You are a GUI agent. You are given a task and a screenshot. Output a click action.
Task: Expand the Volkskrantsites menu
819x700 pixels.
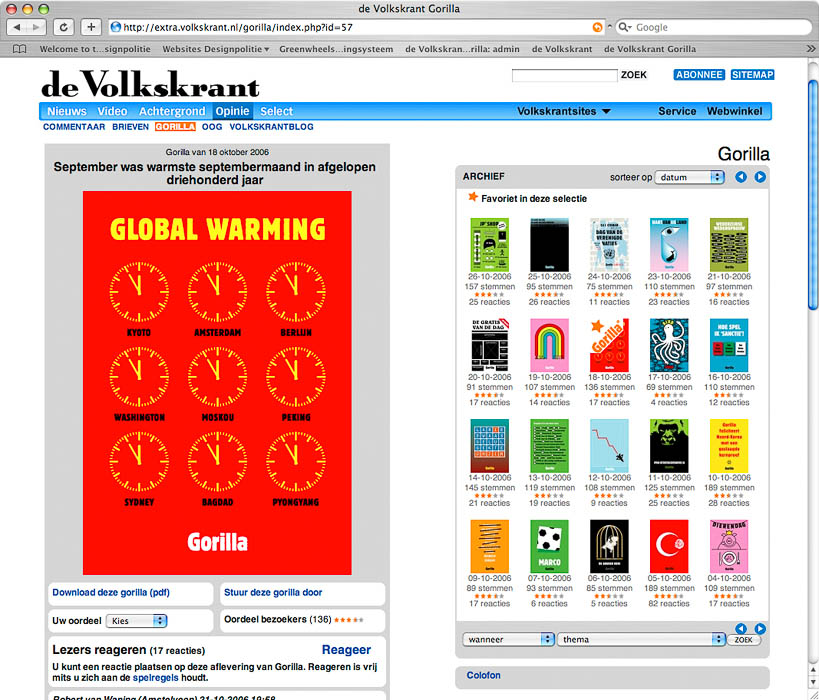pyautogui.click(x=564, y=111)
